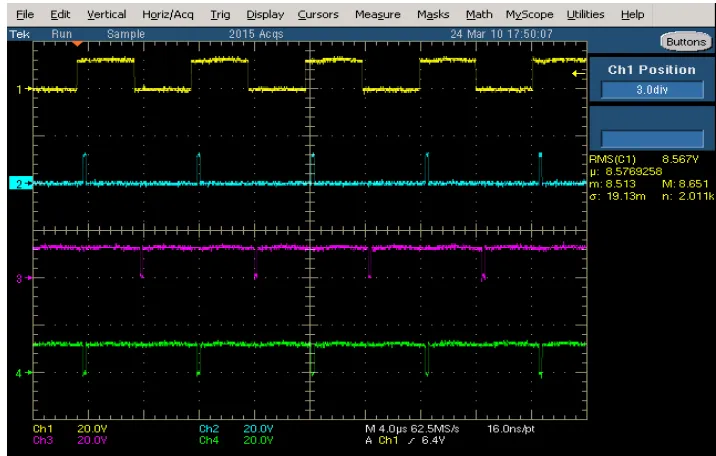716x456 pixels.
Task: Click the Ch1 Position value field 3.0div
Action: coord(652,89)
